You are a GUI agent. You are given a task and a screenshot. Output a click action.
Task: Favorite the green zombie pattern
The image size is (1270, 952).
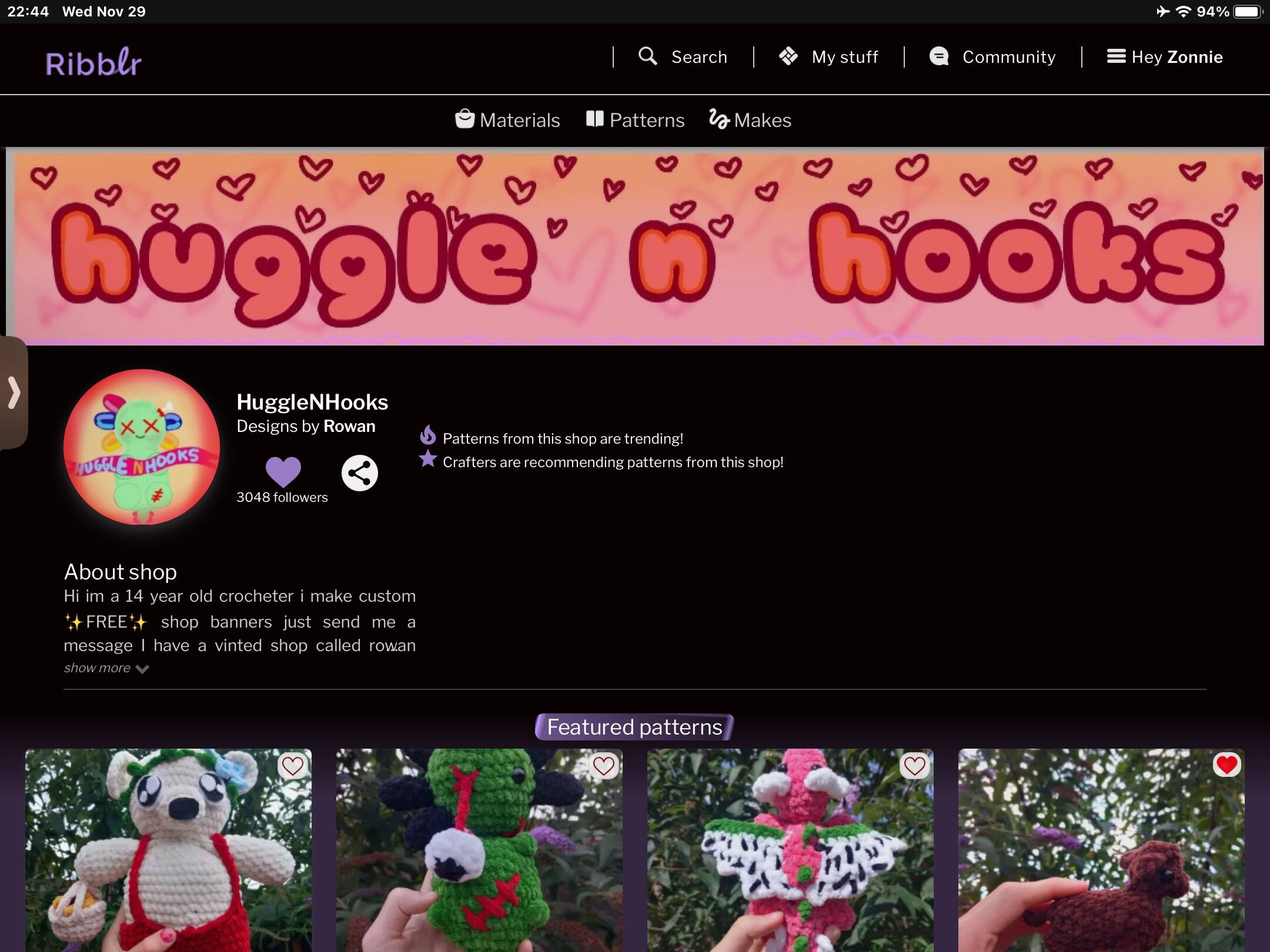[603, 766]
